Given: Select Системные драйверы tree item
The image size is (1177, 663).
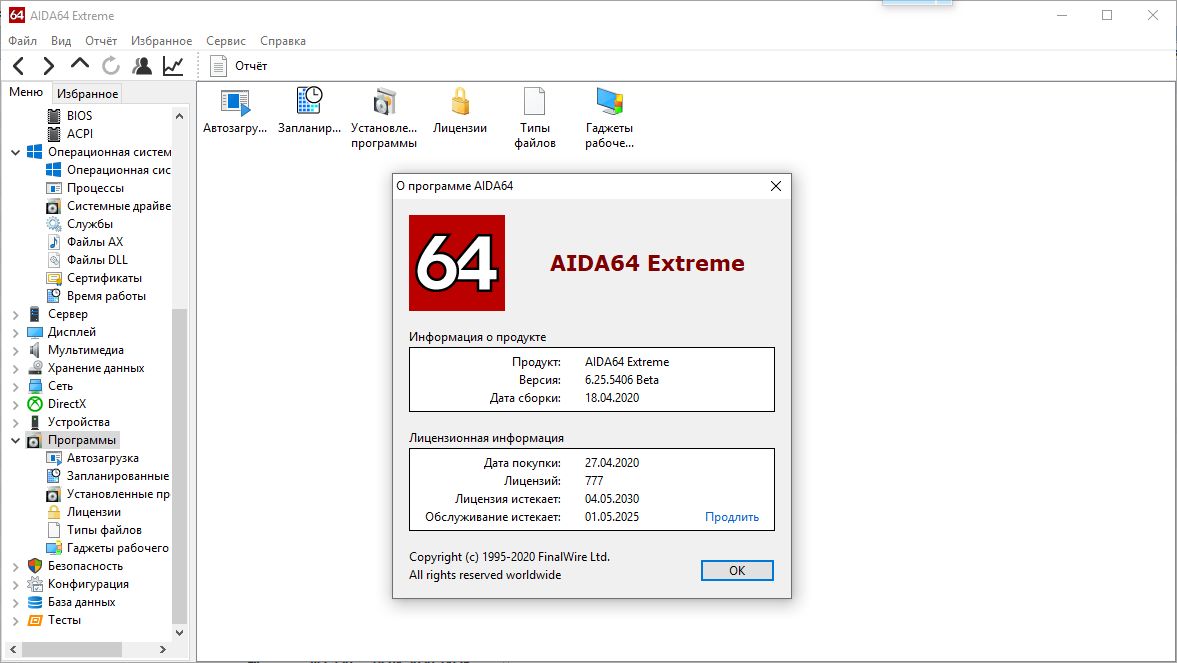Looking at the screenshot, I should click(x=109, y=206).
